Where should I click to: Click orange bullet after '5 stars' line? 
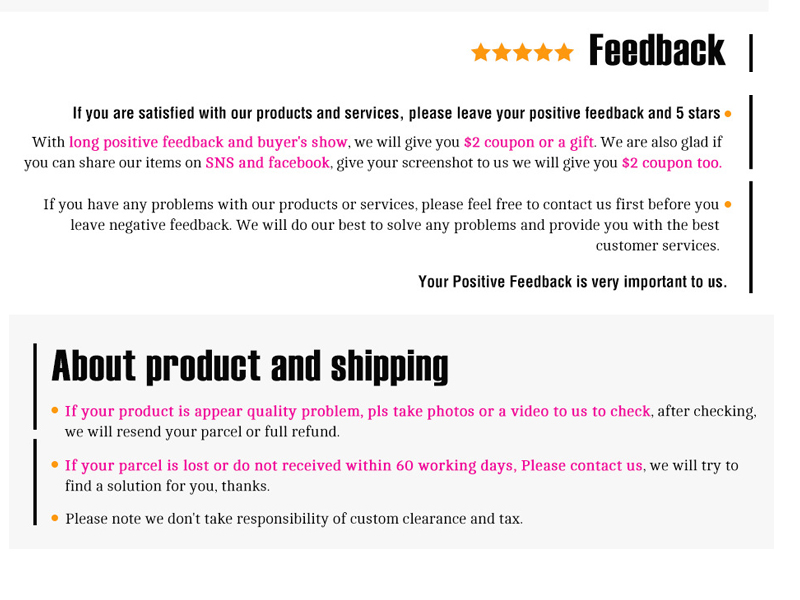tap(728, 114)
